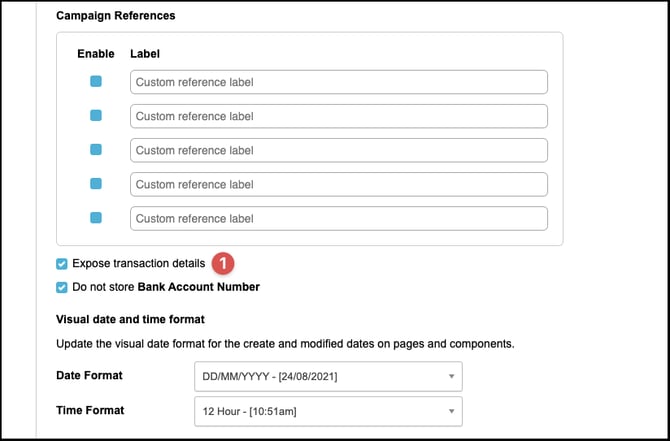
Task: Focus the first Custom reference label field
Action: (x=338, y=82)
